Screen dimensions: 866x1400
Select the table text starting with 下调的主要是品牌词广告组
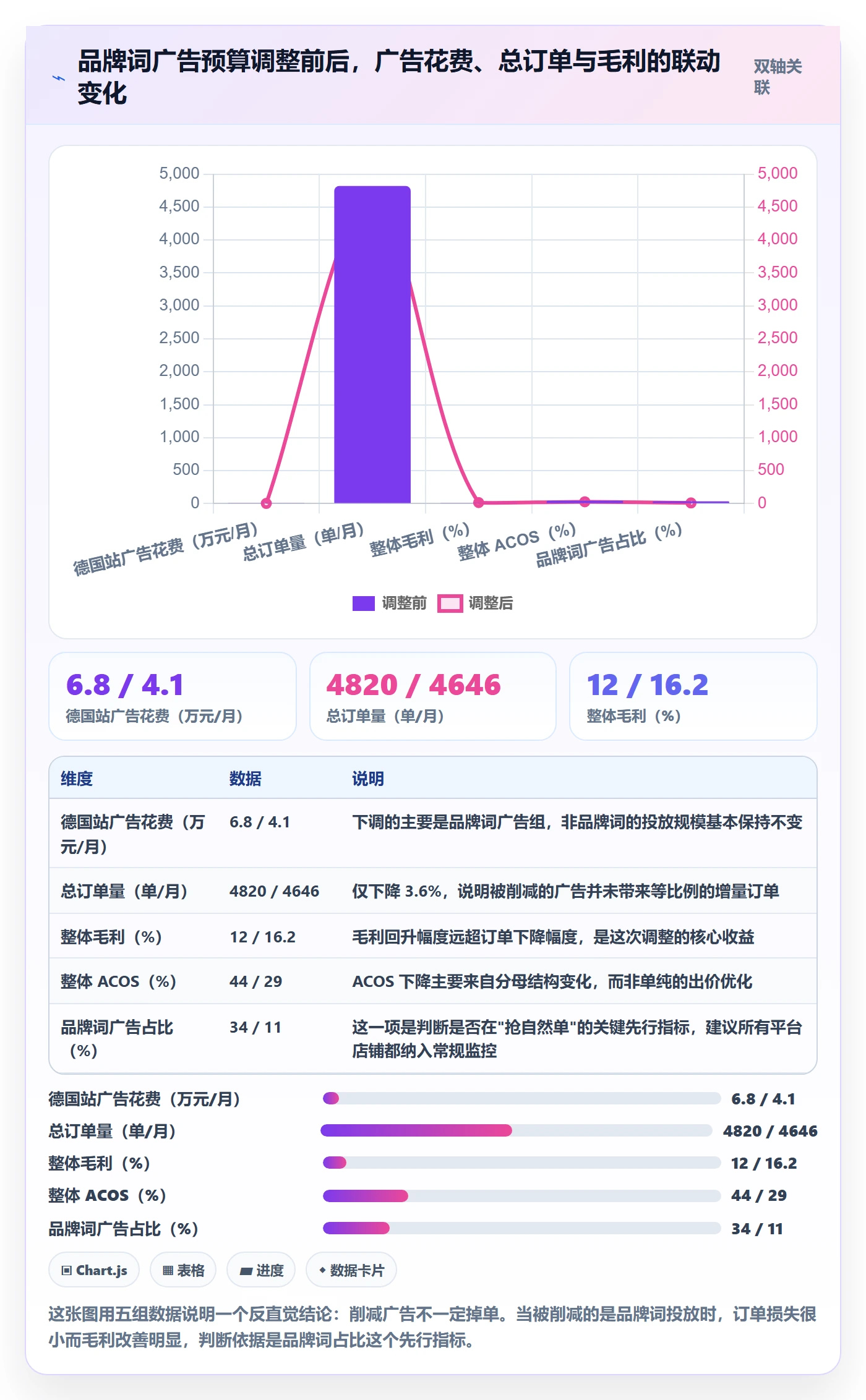577,822
